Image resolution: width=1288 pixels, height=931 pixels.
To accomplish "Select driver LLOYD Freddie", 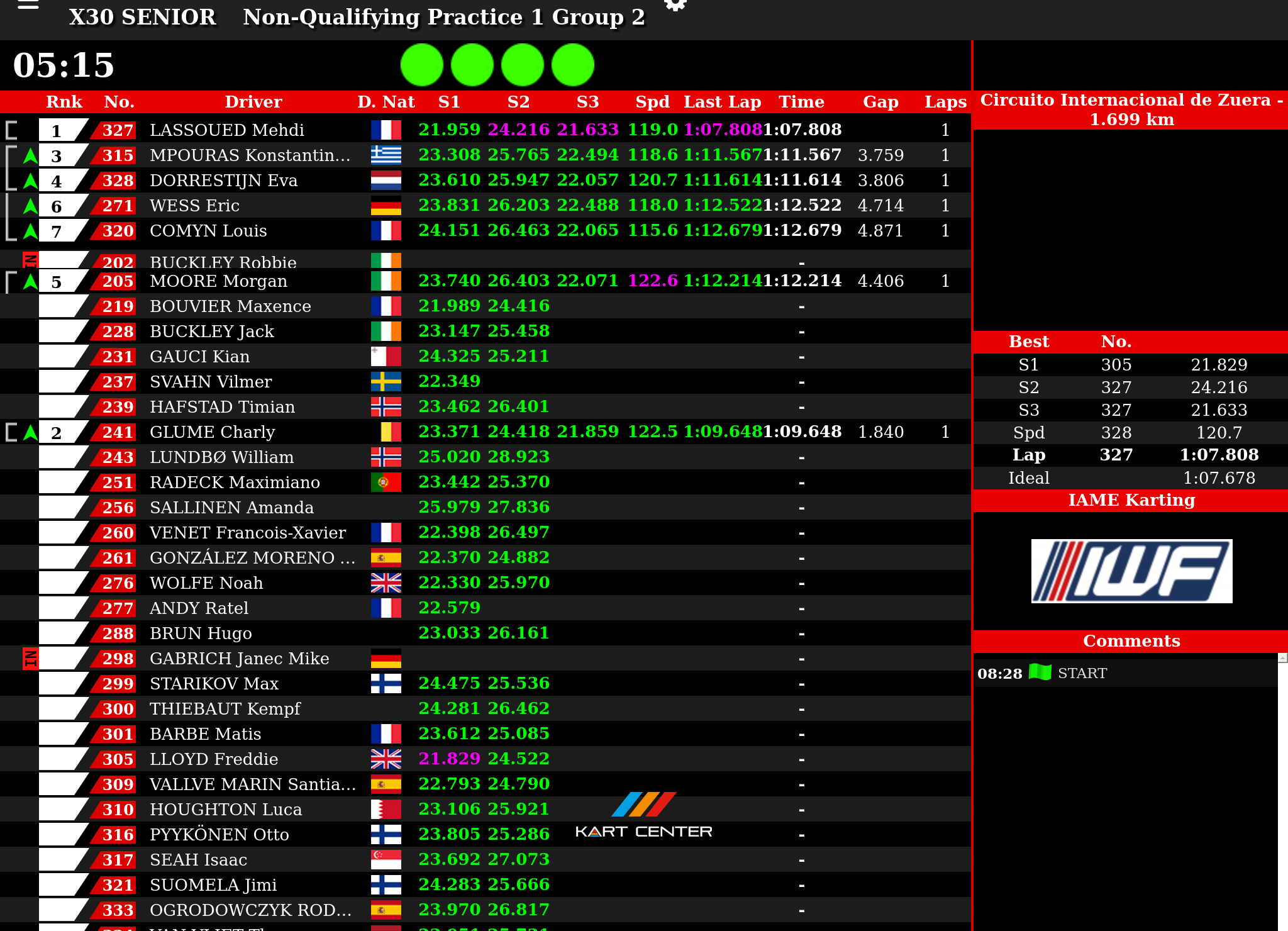I will pyautogui.click(x=214, y=759).
